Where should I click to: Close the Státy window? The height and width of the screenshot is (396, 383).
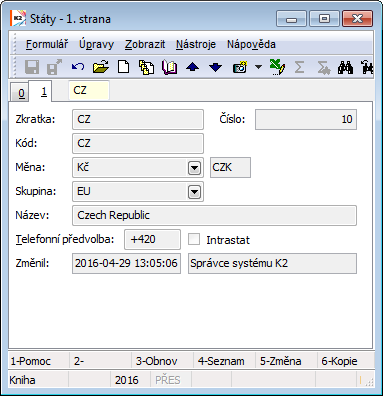pyautogui.click(x=357, y=19)
